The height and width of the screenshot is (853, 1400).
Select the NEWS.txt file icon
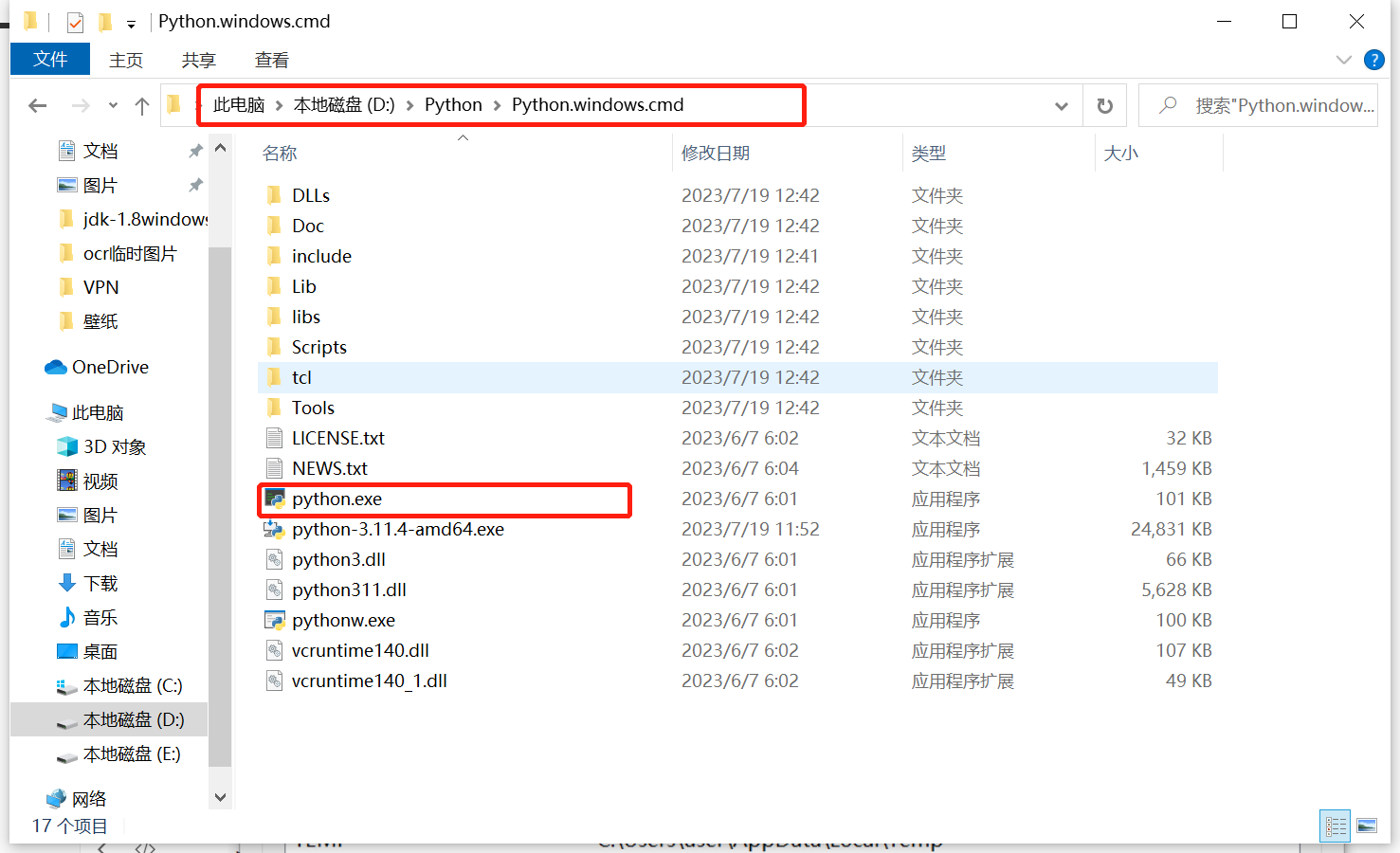click(x=274, y=468)
